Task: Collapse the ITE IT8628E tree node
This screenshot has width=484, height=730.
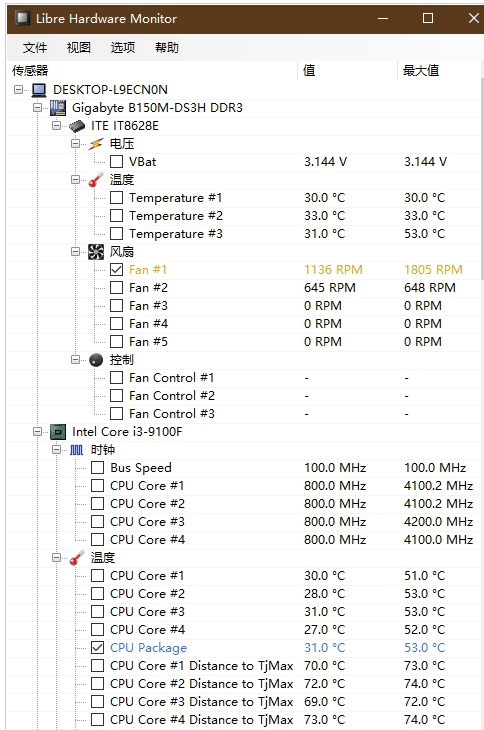Action: click(x=56, y=126)
